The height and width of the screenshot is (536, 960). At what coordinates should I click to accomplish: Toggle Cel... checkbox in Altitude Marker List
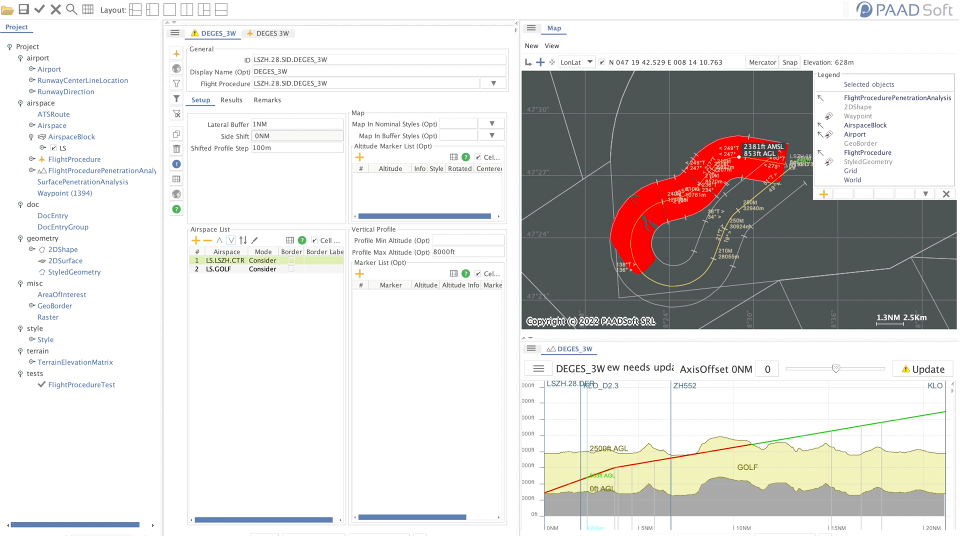point(478,157)
